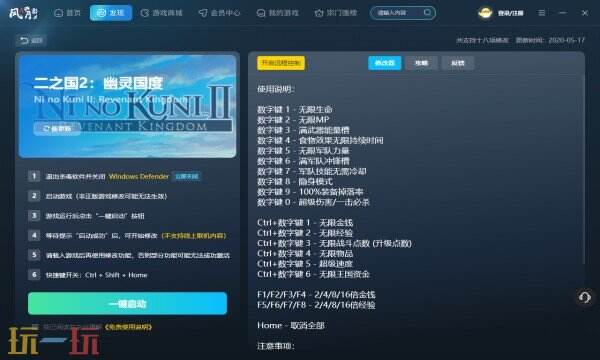Click the line Ctrl+数字键 5 - 超级速度
The width and height of the screenshot is (600, 360).
click(305, 264)
